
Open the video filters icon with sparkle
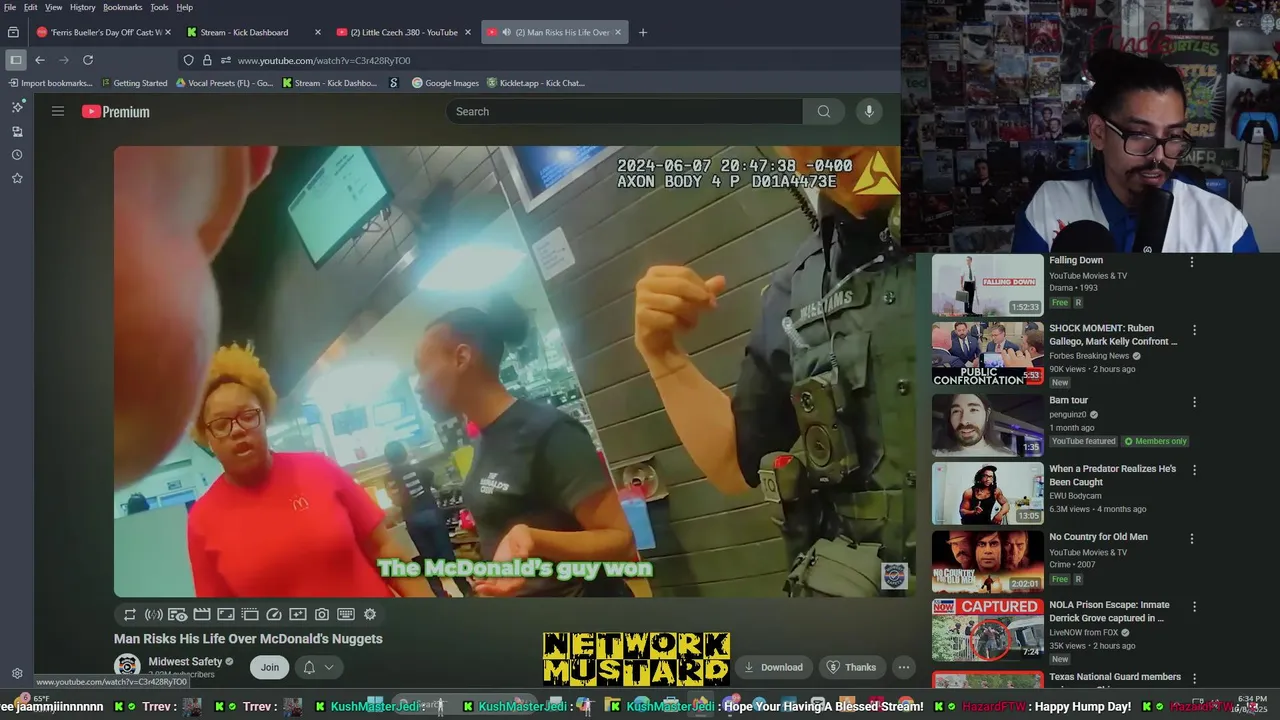(x=298, y=615)
